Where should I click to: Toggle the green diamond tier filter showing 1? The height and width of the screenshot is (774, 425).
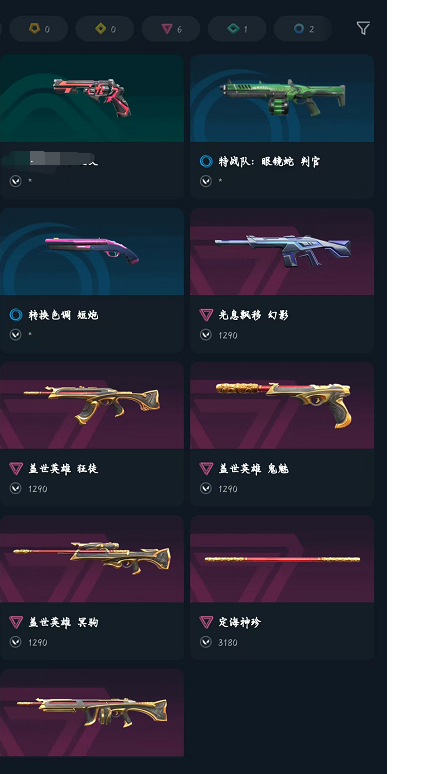point(237,29)
